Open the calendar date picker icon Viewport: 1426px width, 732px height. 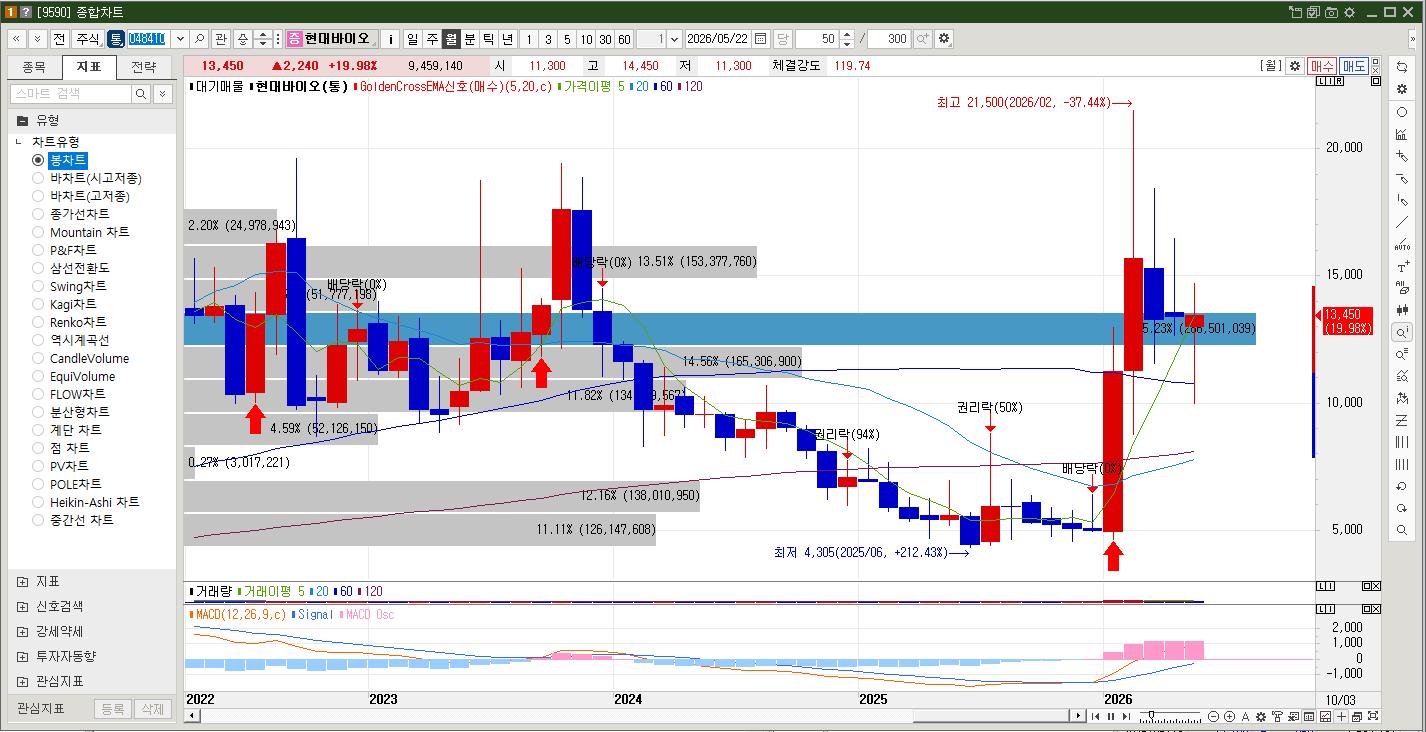click(x=761, y=39)
